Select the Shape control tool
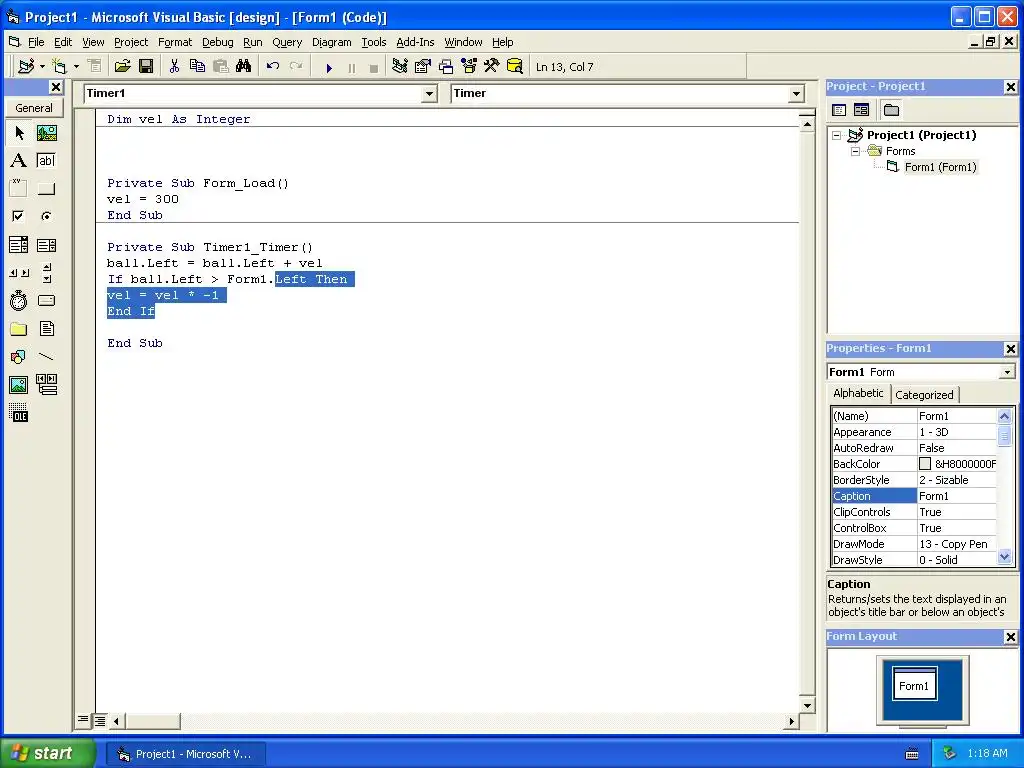1024x768 pixels. 19,357
